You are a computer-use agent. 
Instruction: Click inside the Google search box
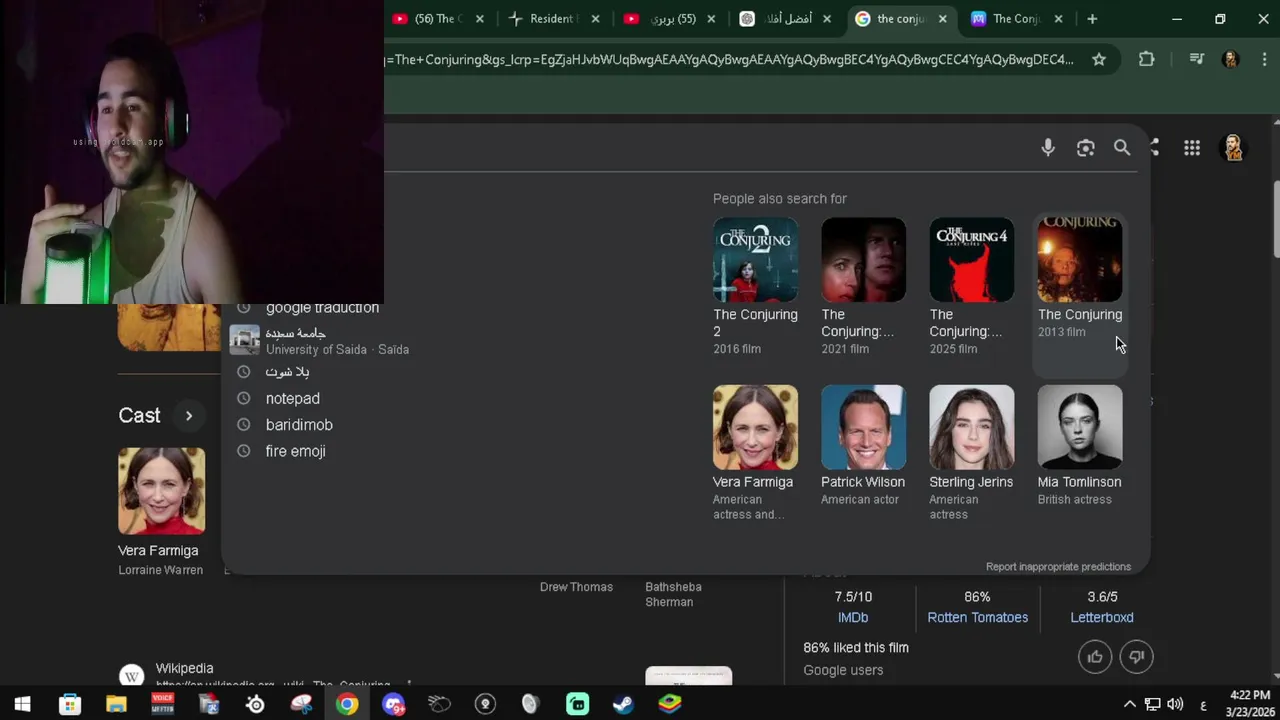point(700,148)
